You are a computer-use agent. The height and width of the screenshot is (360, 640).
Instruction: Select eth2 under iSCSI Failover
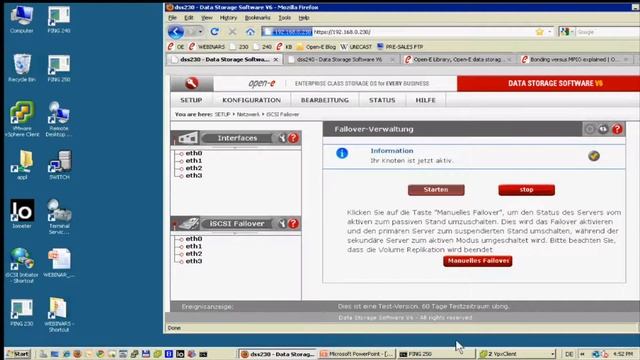point(194,254)
